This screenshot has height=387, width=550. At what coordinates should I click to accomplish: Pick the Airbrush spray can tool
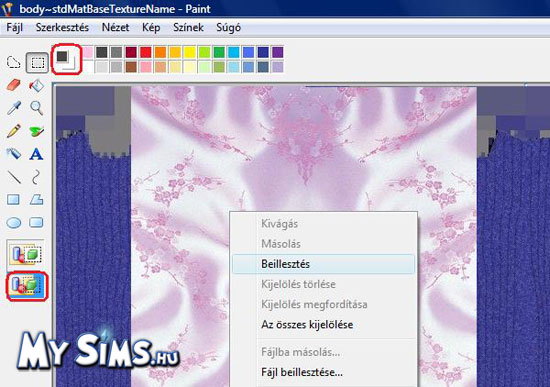14,154
